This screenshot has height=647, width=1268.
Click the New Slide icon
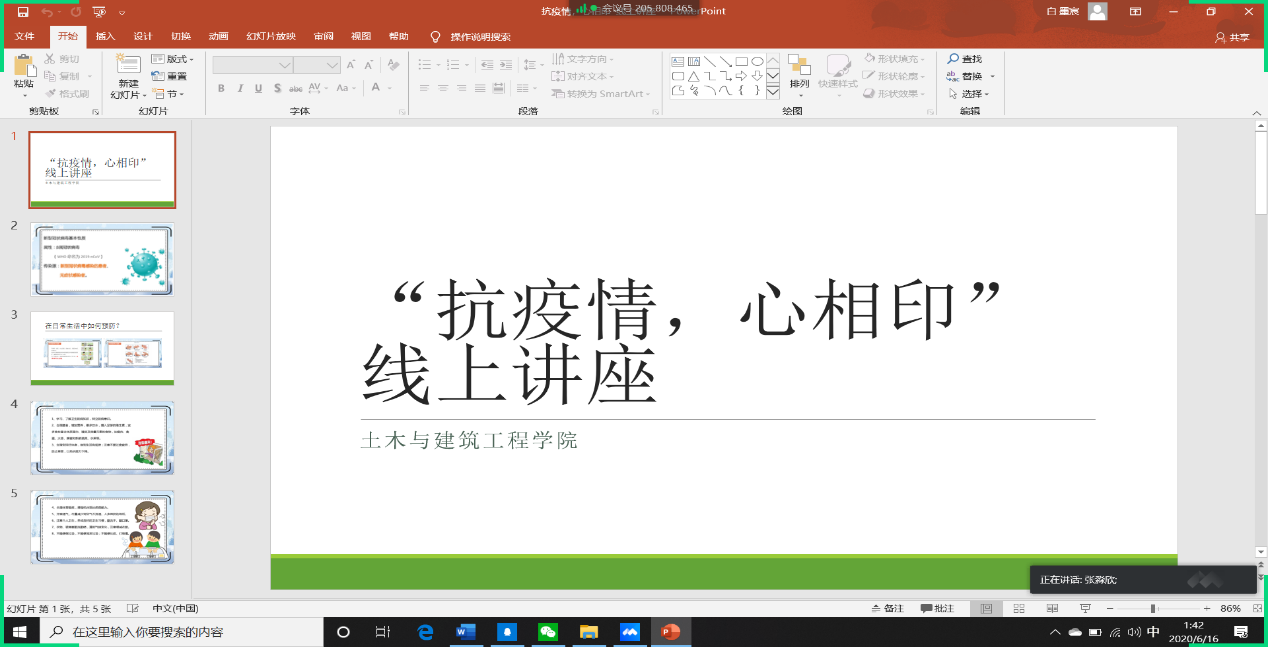pyautogui.click(x=128, y=66)
